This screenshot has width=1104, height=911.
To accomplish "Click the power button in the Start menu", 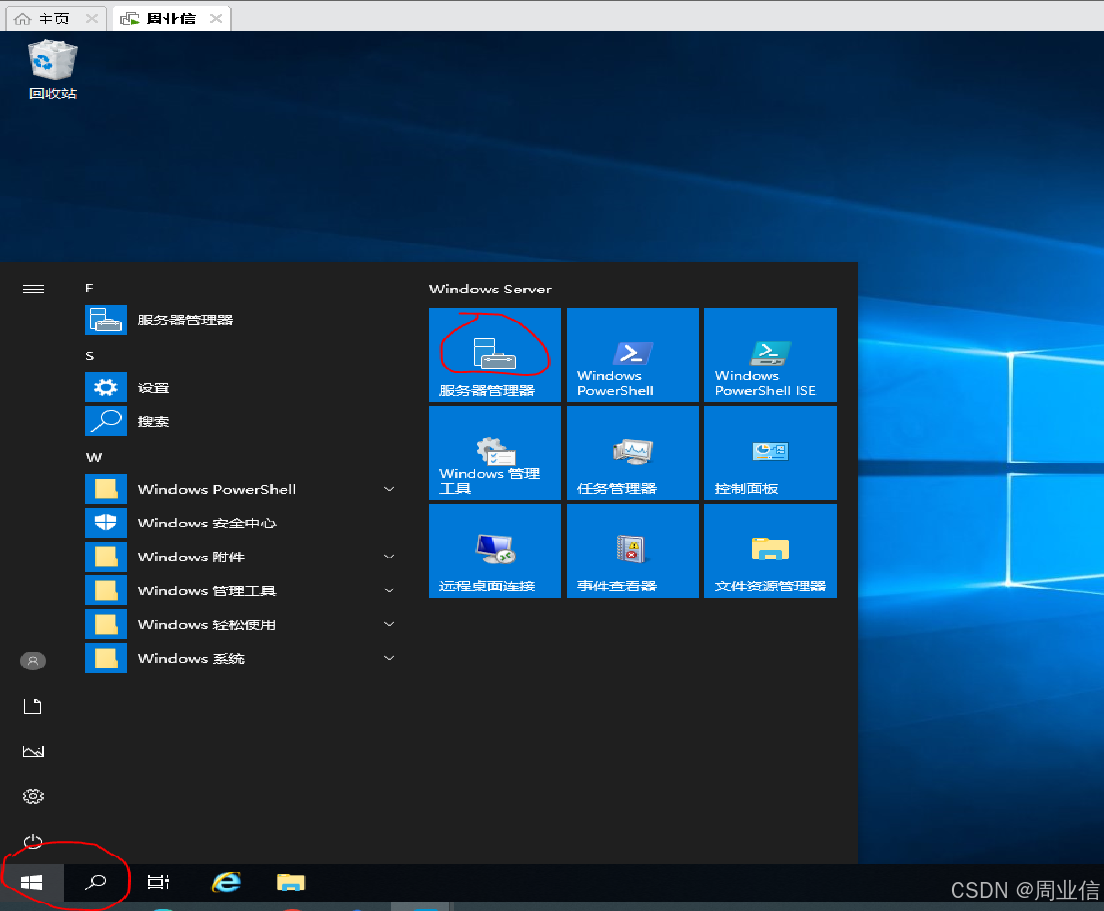I will [x=33, y=840].
